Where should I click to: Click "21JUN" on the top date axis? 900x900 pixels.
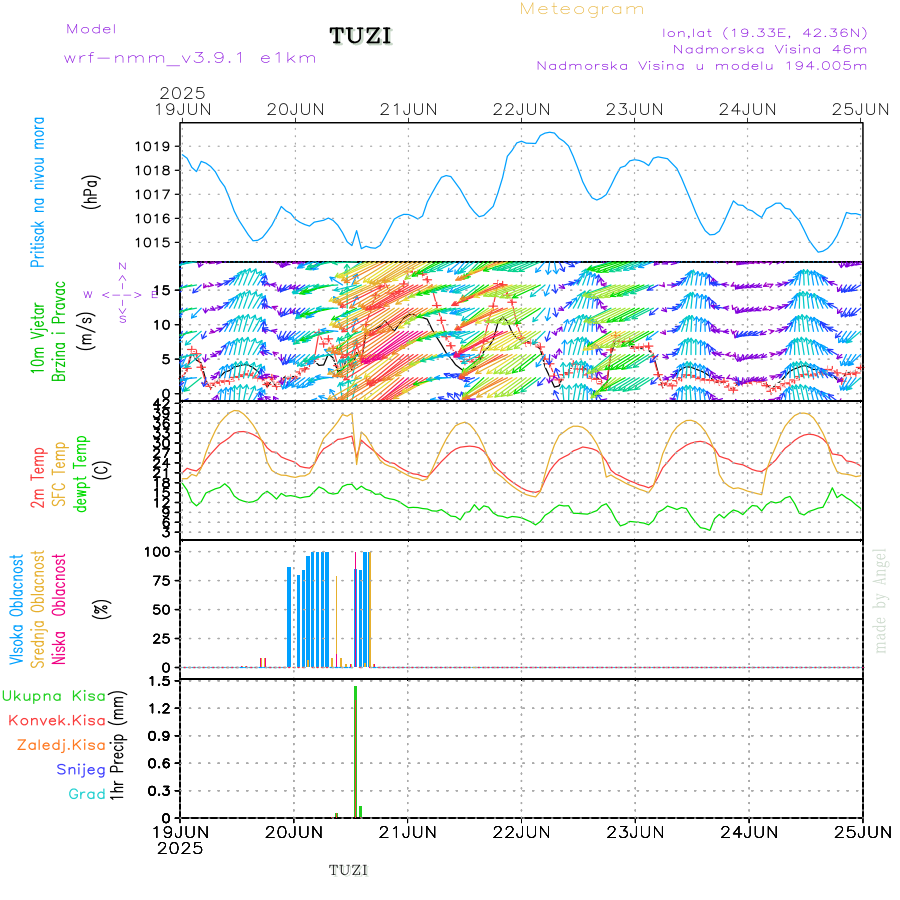click(409, 110)
